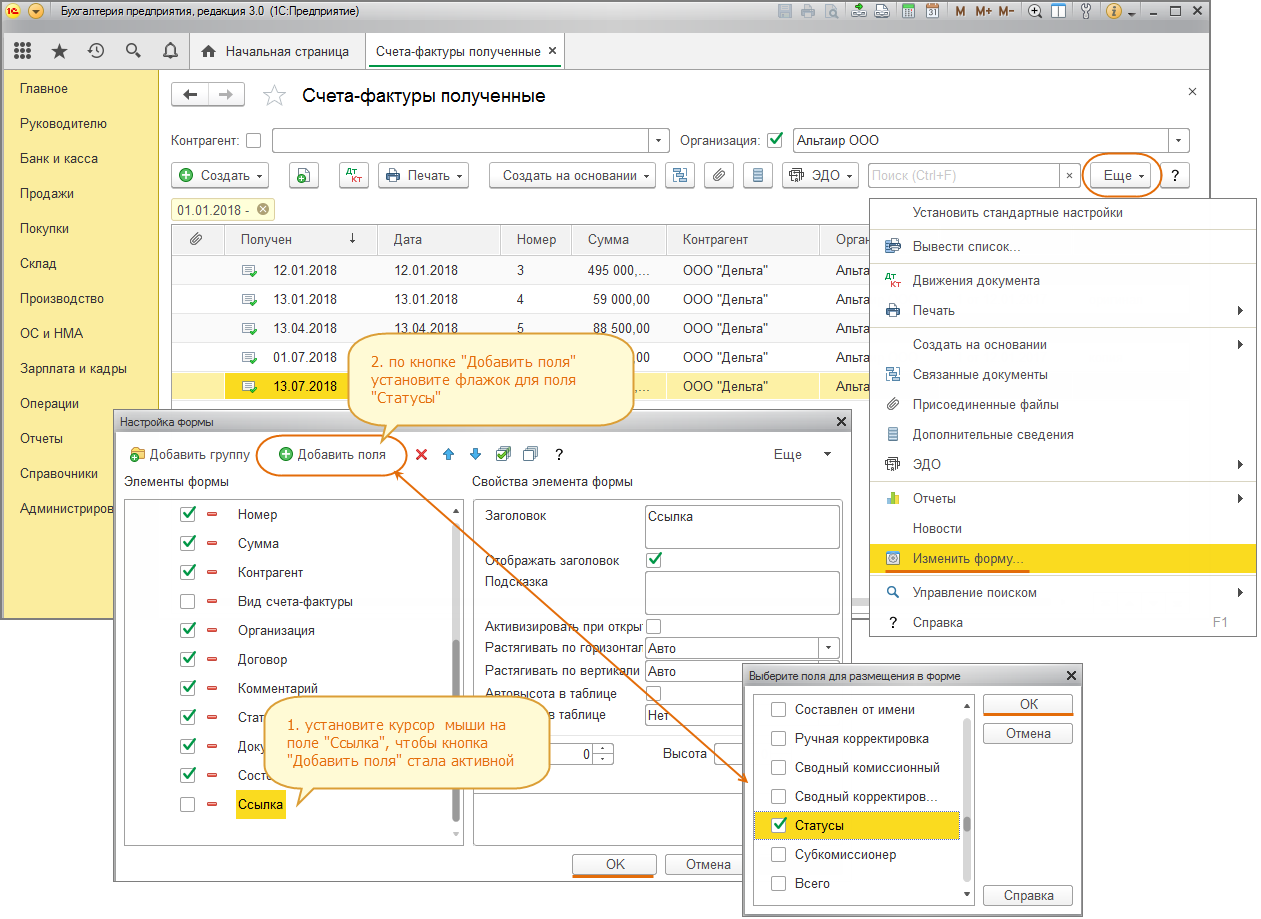This screenshot has width=1261, height=919.
Task: Toggle Отображать заголовок checkbox
Action: pyautogui.click(x=654, y=560)
